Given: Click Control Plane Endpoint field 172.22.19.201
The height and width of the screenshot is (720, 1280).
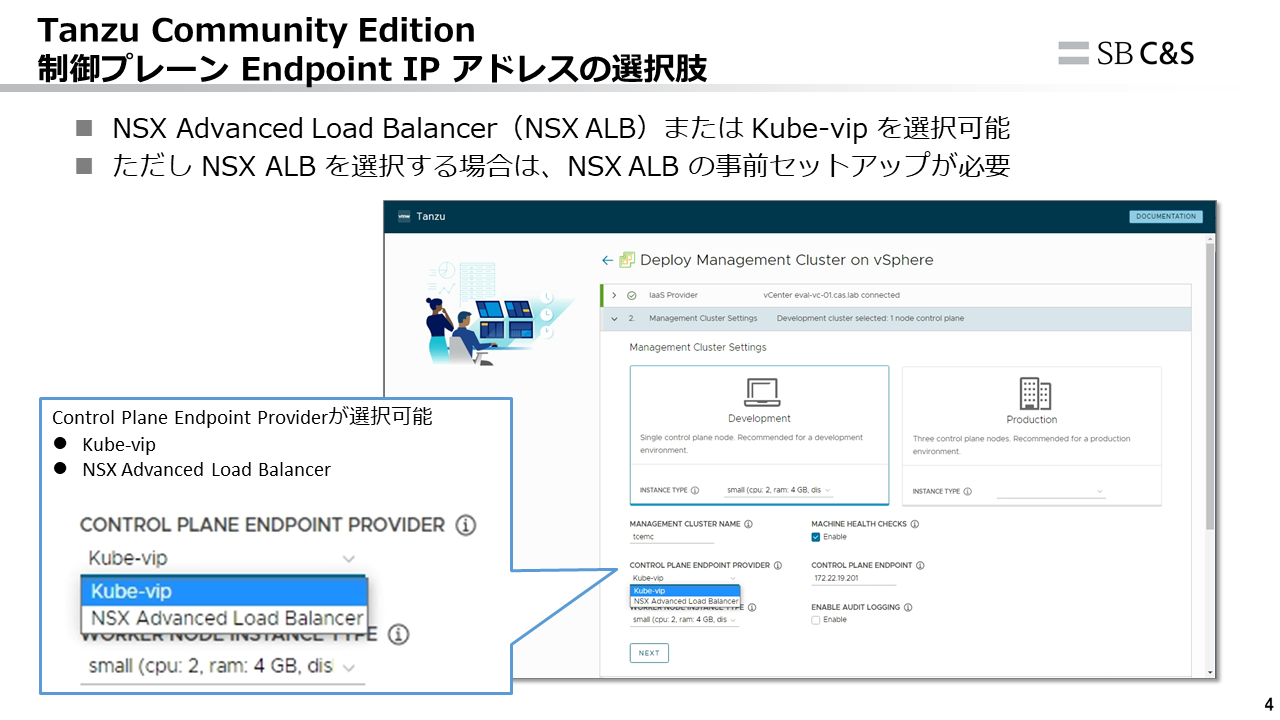Looking at the screenshot, I should coord(854,578).
